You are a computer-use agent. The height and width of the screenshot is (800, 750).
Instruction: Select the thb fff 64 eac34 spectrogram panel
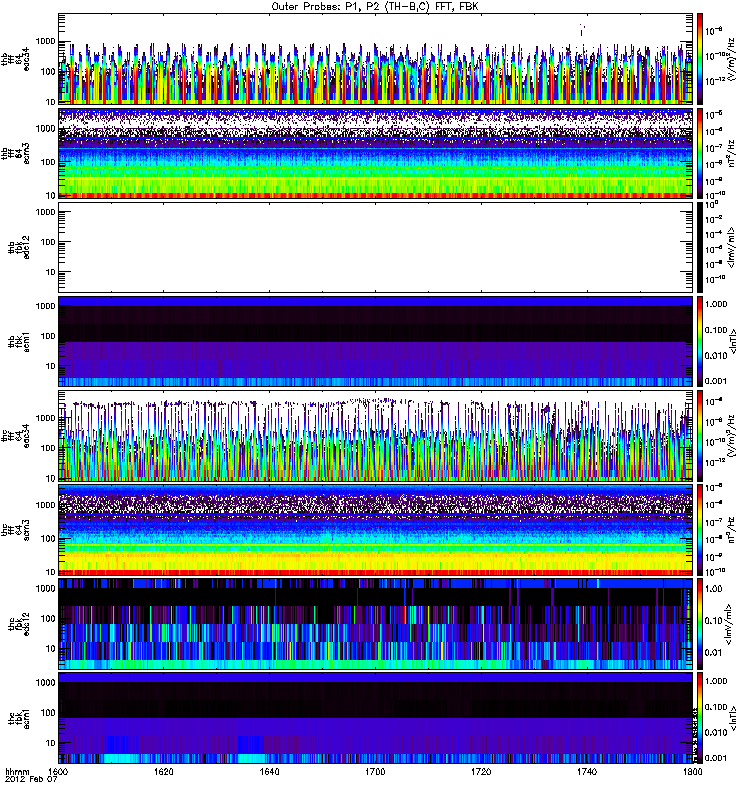[376, 59]
